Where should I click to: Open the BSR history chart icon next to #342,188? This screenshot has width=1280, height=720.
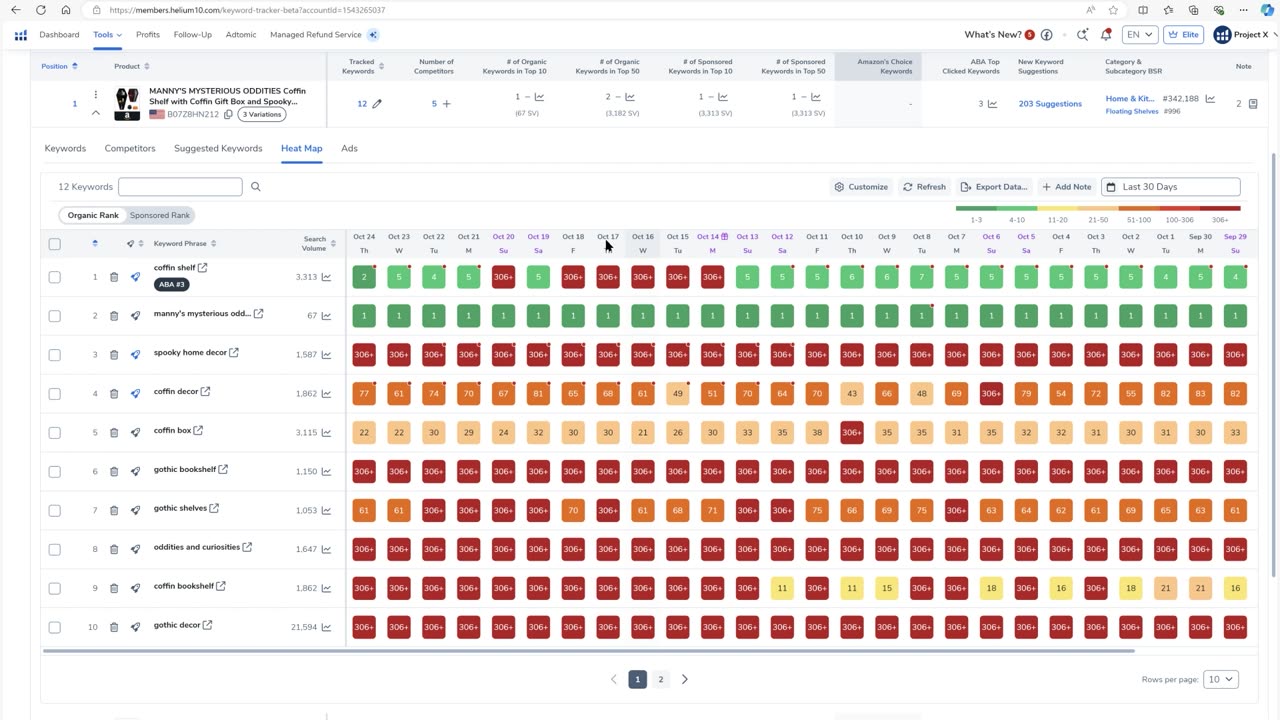tap(1210, 99)
